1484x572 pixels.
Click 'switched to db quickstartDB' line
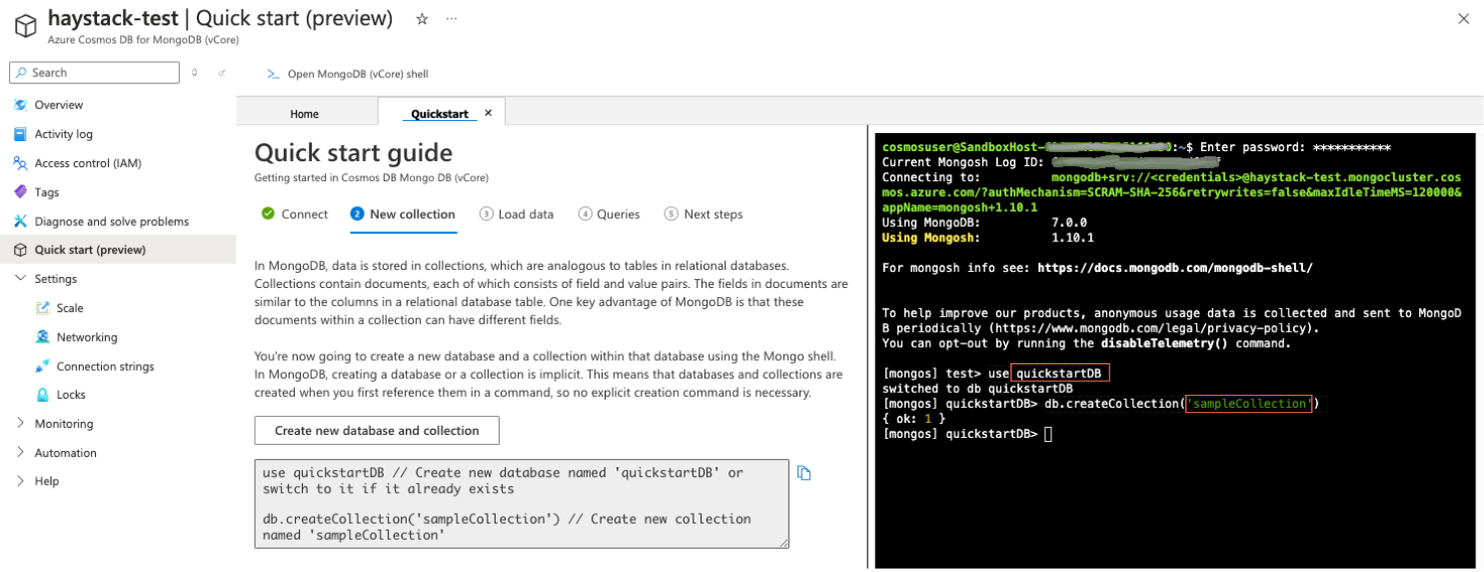(978, 388)
